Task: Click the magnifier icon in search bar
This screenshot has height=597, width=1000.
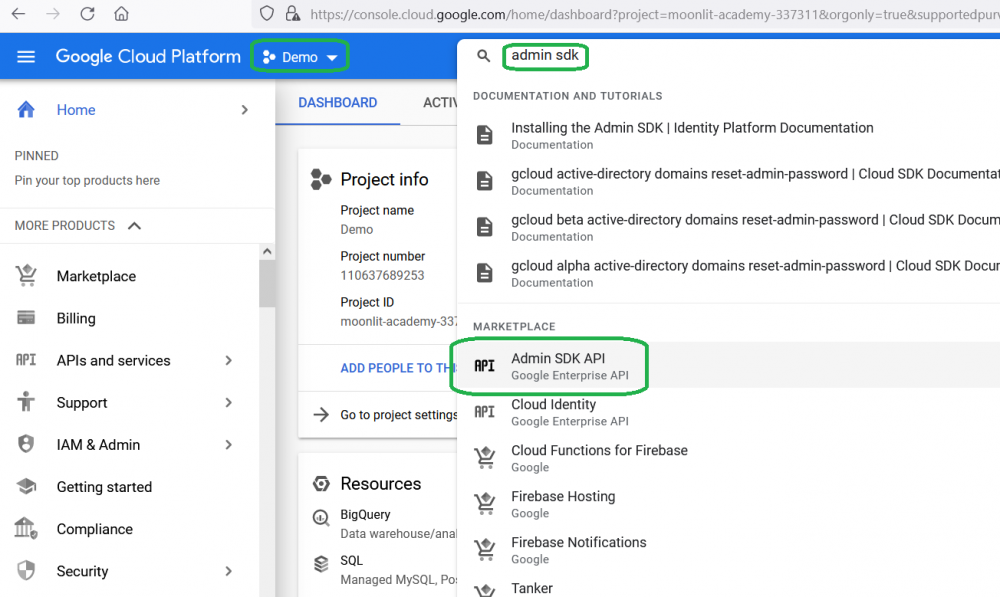Action: (x=484, y=57)
